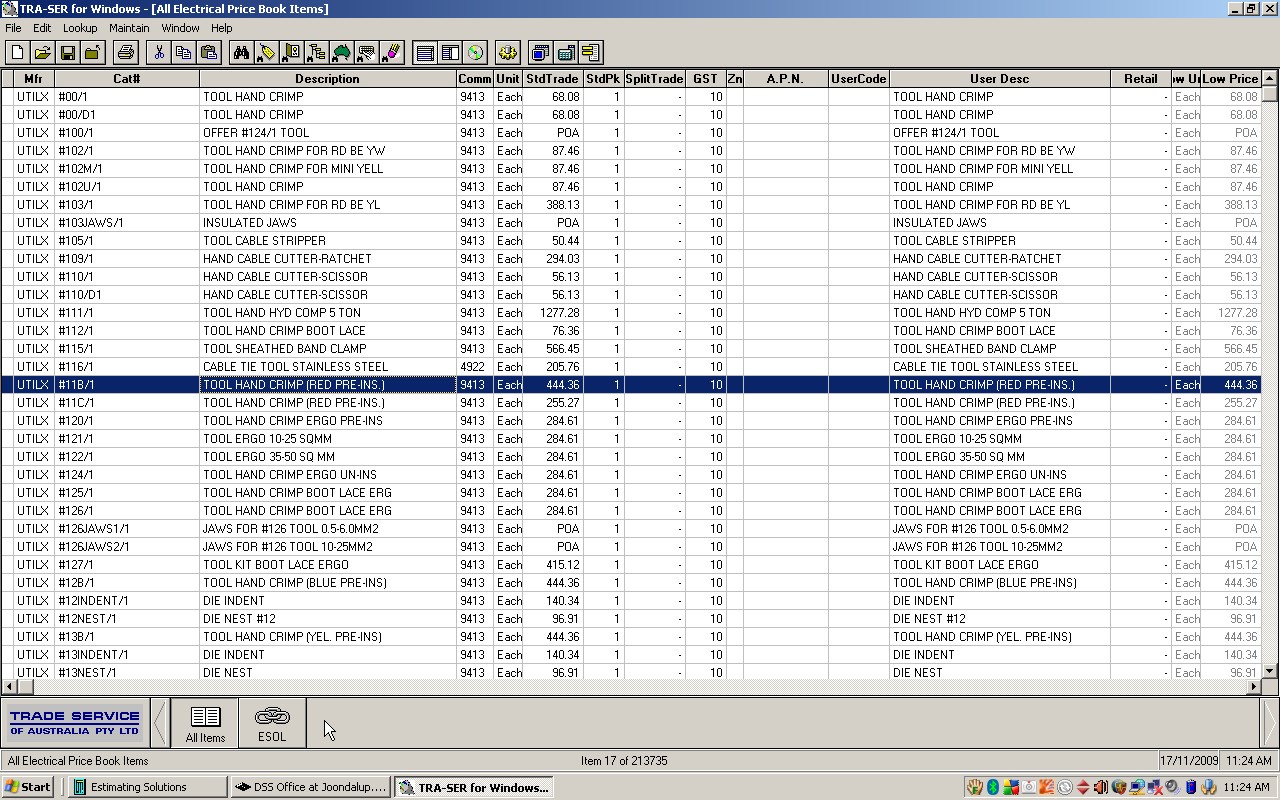Select the ESOL button
1280x800 pixels.
(x=272, y=723)
